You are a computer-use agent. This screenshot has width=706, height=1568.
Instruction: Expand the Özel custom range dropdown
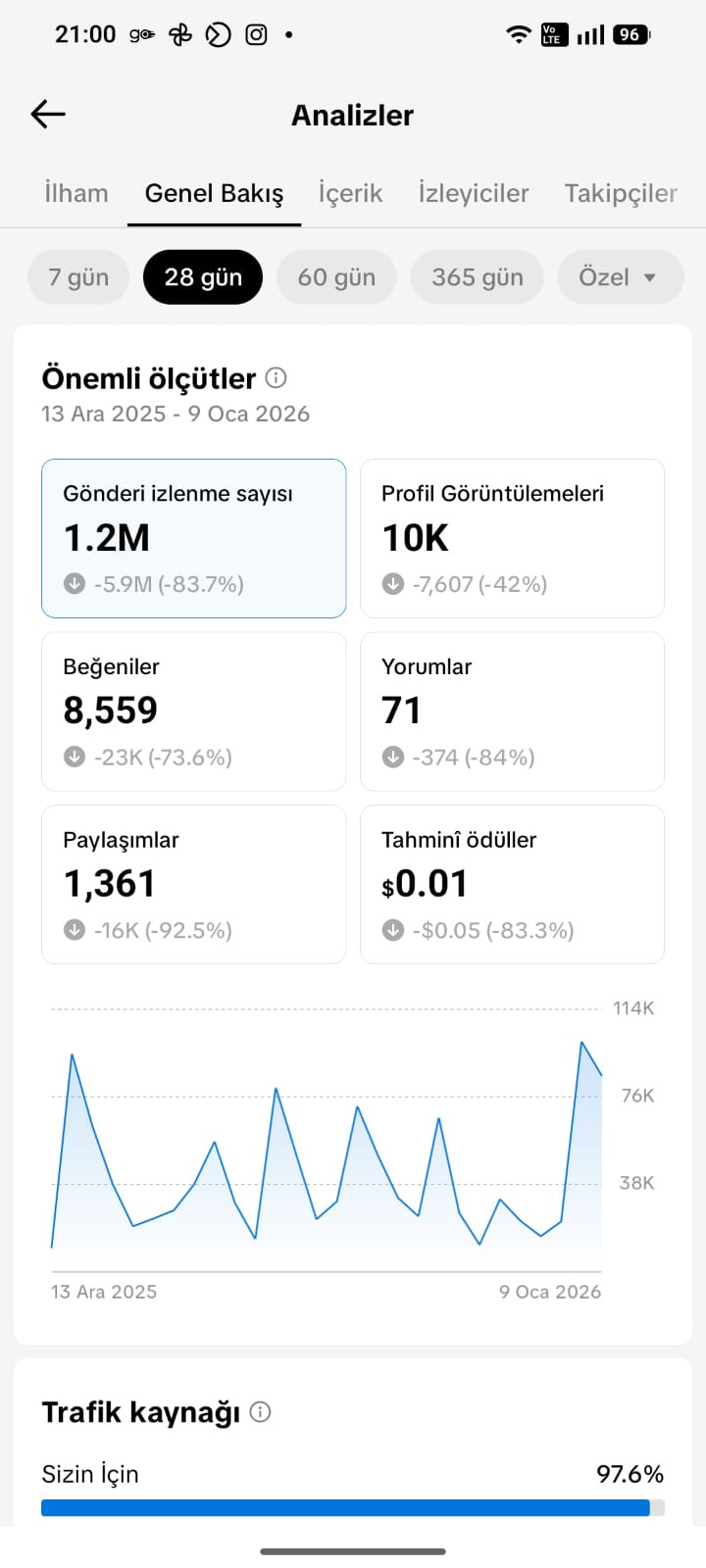pyautogui.click(x=620, y=277)
